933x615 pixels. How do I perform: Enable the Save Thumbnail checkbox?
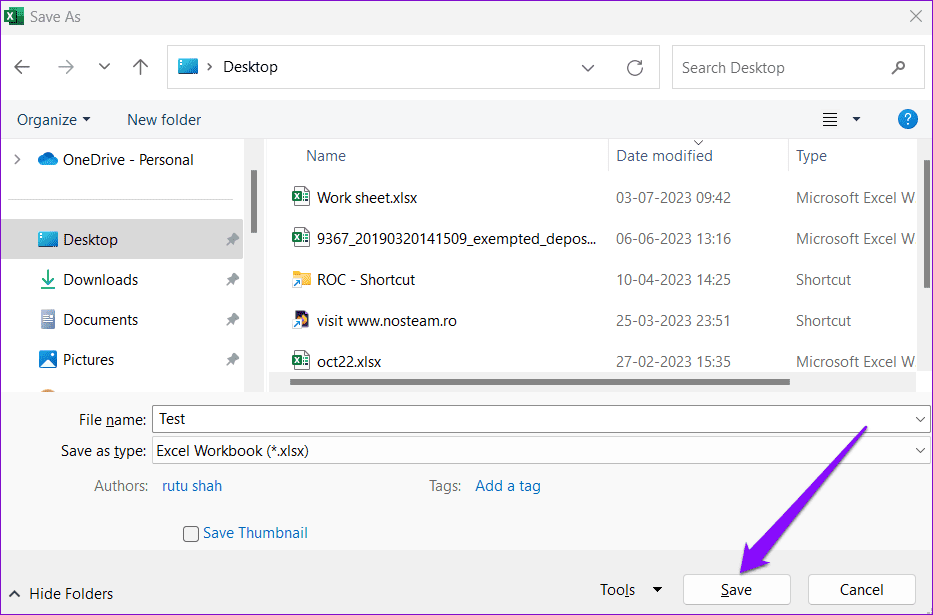click(x=191, y=533)
